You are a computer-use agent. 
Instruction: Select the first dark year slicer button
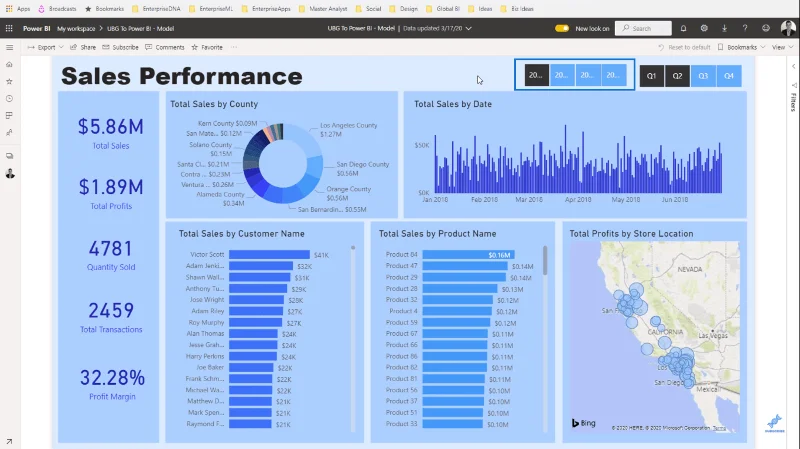tap(536, 75)
